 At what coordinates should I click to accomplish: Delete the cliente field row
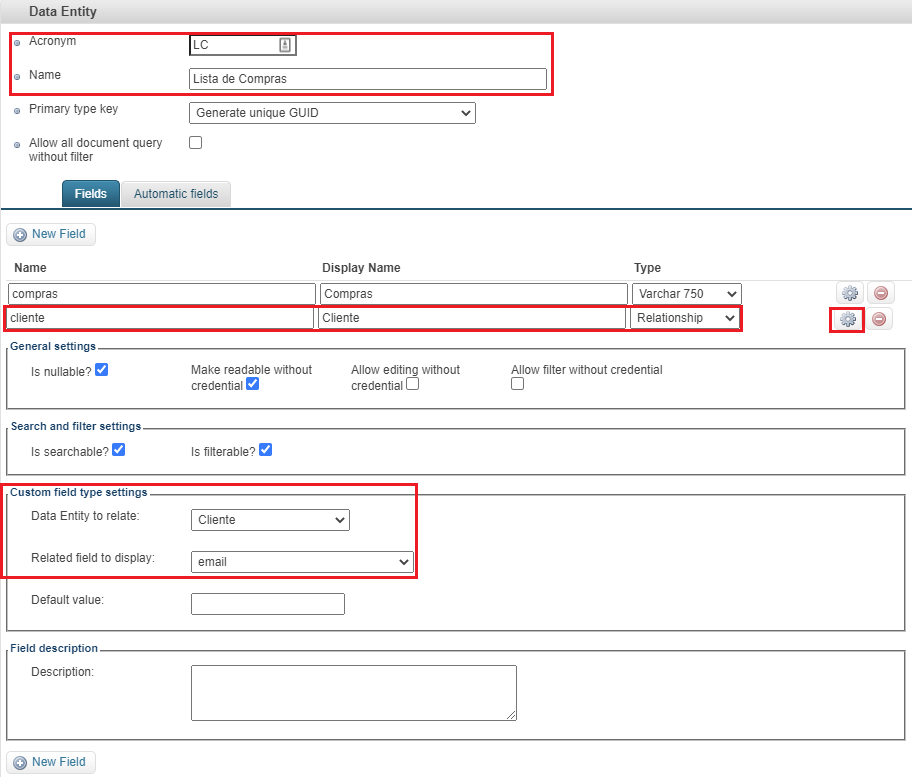tap(879, 319)
